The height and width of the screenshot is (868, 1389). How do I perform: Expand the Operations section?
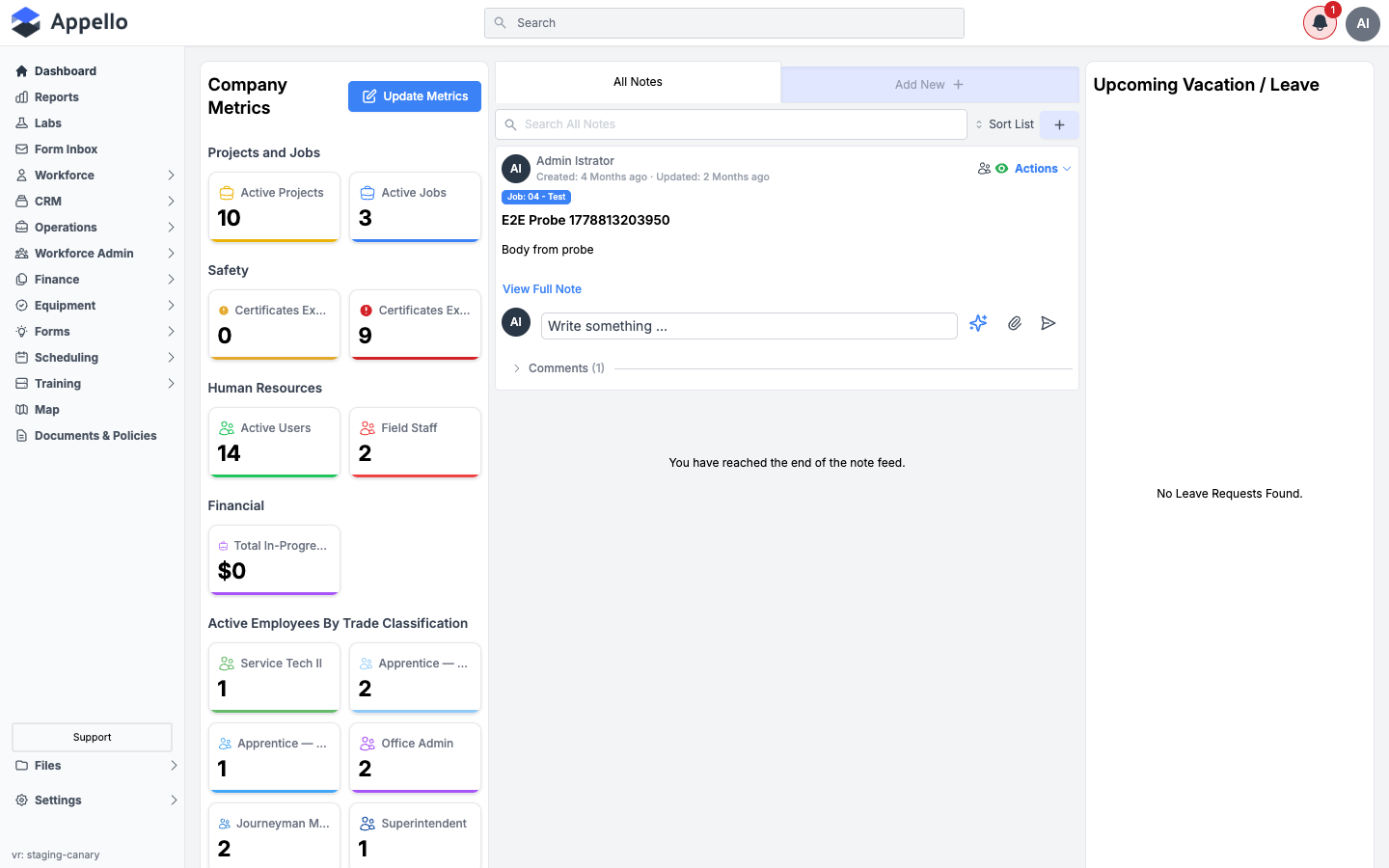pos(95,228)
